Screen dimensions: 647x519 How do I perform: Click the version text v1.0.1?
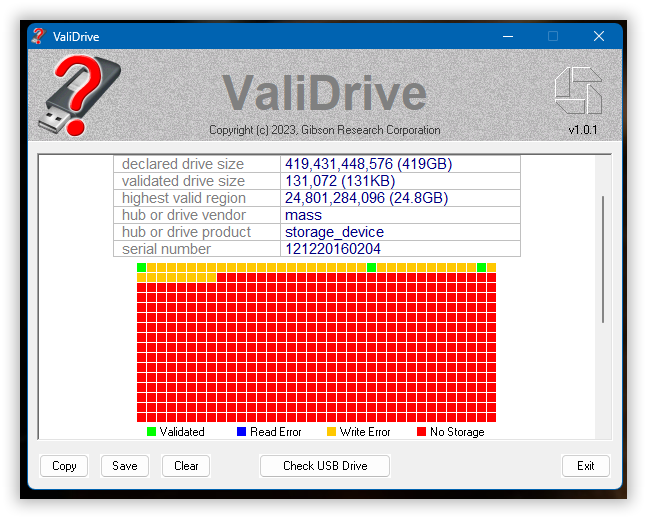(583, 130)
